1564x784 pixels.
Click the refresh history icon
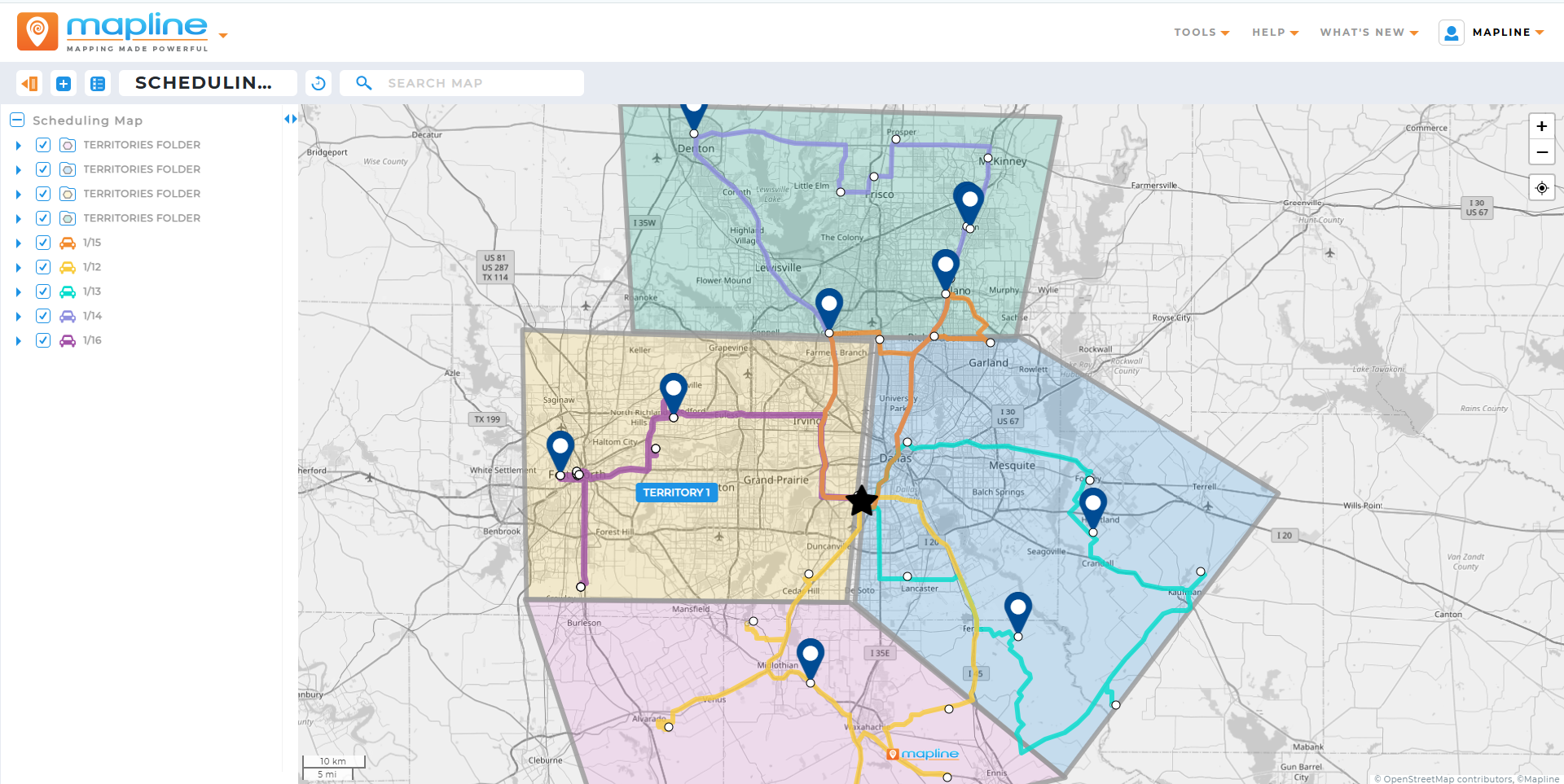point(319,83)
